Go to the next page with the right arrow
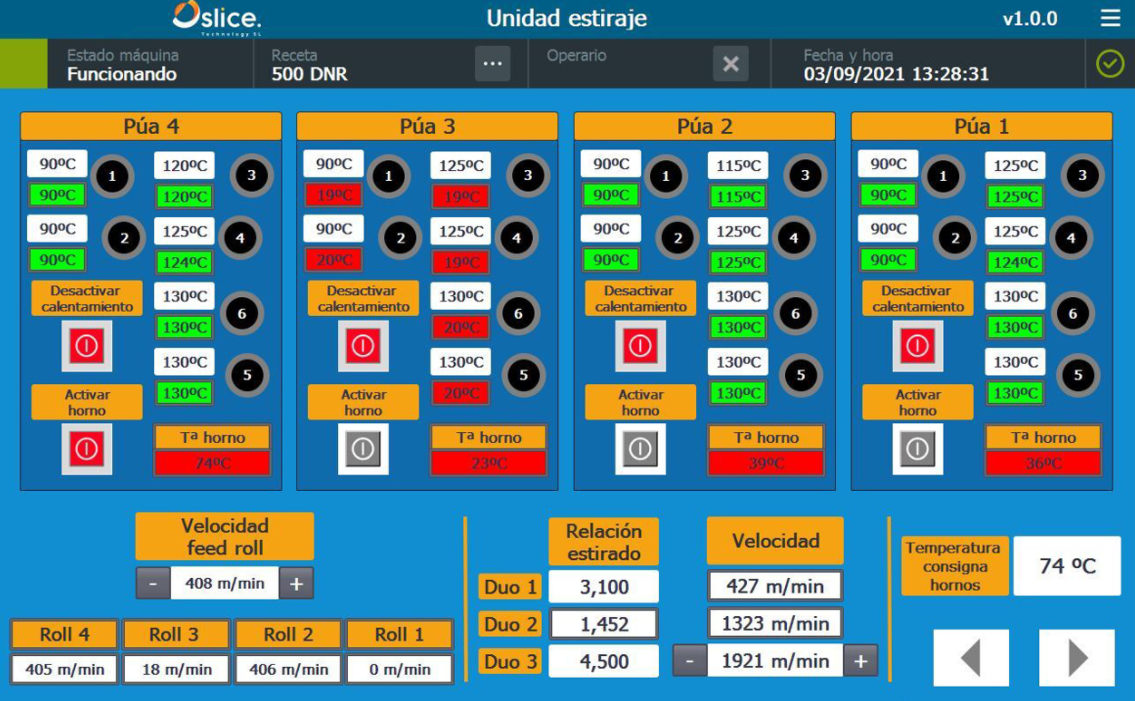This screenshot has width=1135, height=701. pos(1077,657)
